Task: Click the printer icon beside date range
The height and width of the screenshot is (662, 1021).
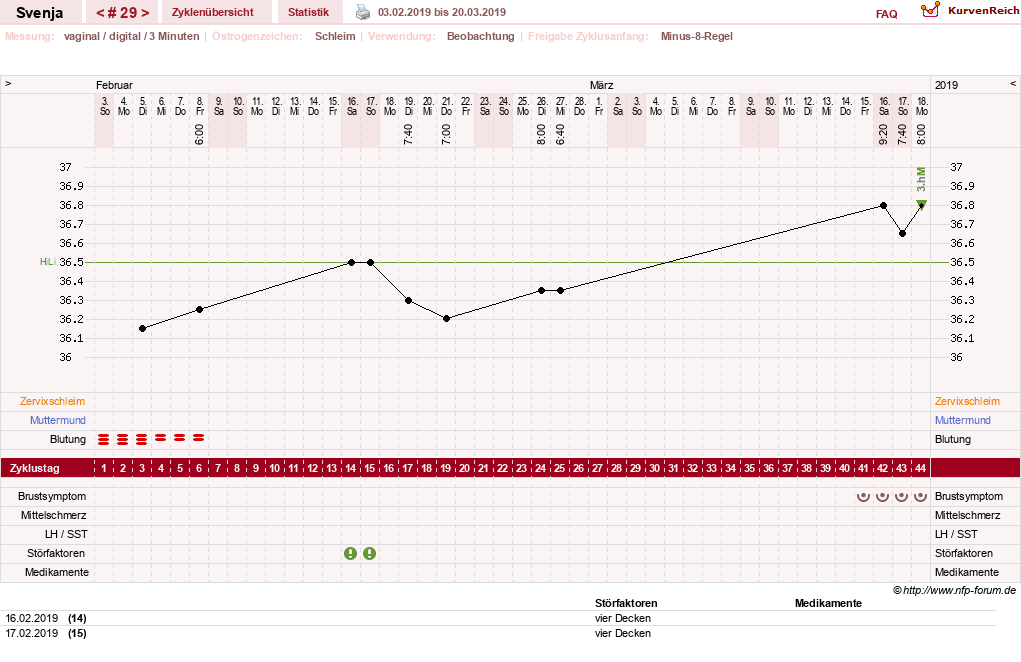Action: pos(363,12)
